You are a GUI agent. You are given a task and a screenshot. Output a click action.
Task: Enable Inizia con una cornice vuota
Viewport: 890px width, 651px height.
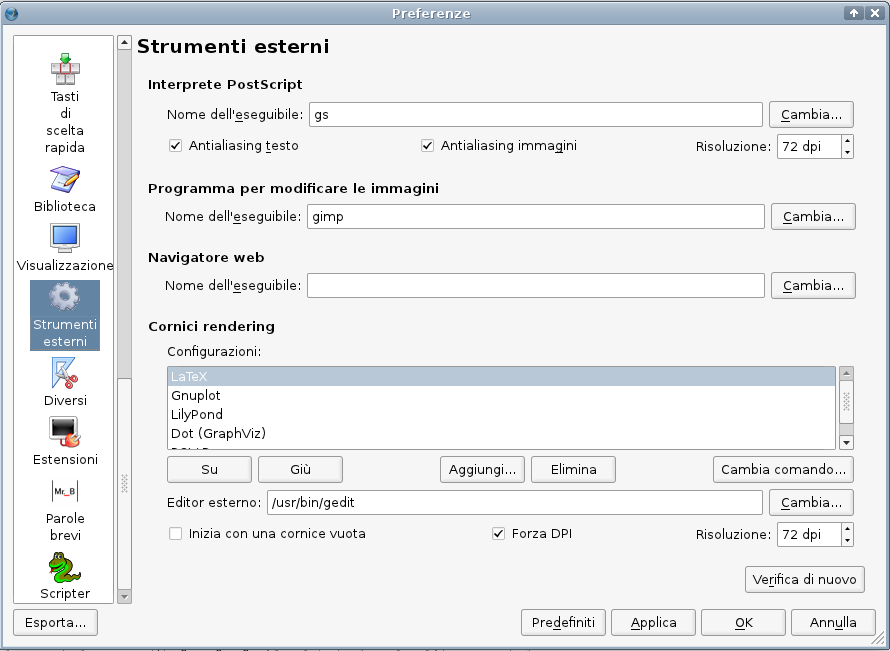point(176,534)
